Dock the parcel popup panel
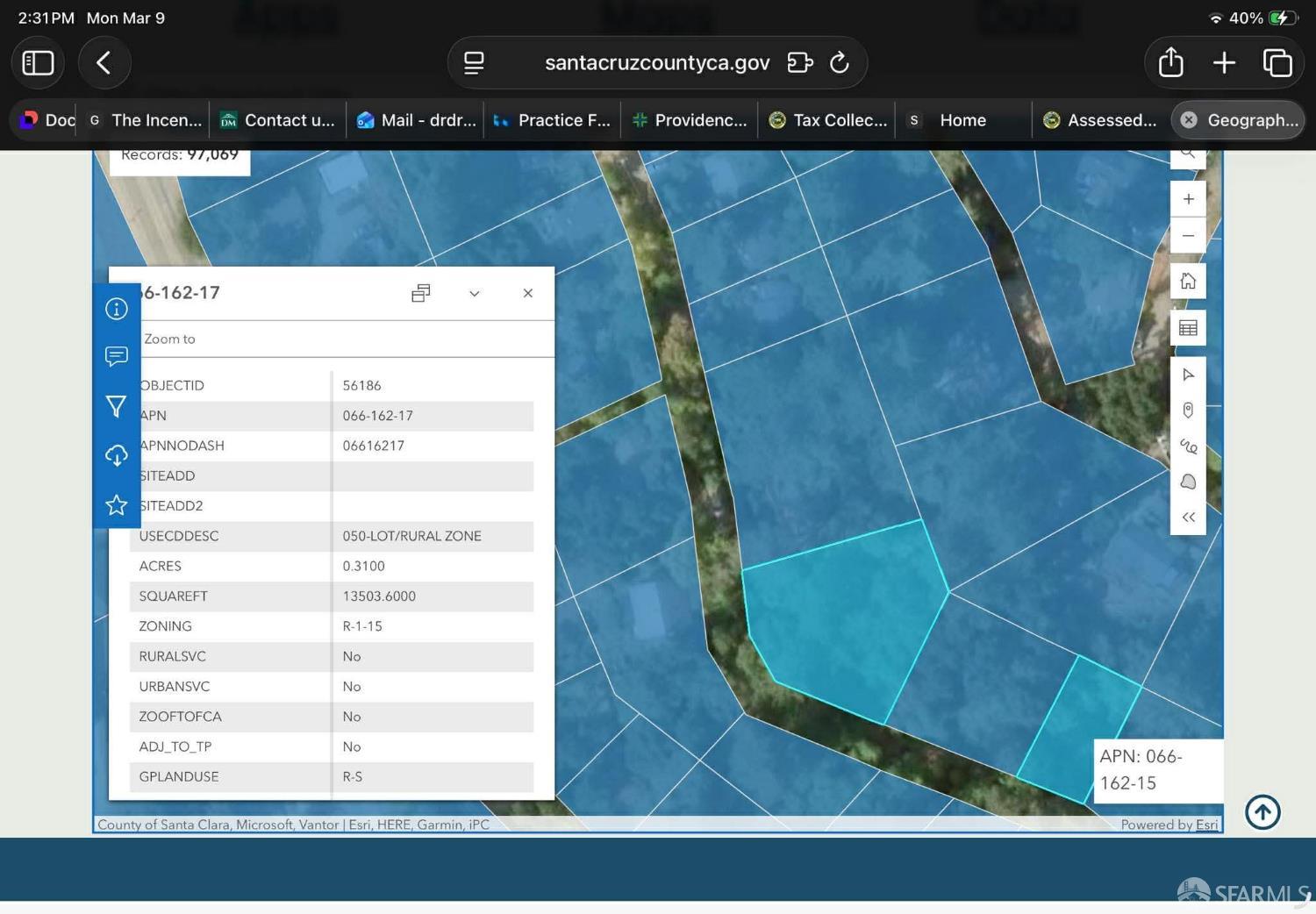 click(421, 293)
